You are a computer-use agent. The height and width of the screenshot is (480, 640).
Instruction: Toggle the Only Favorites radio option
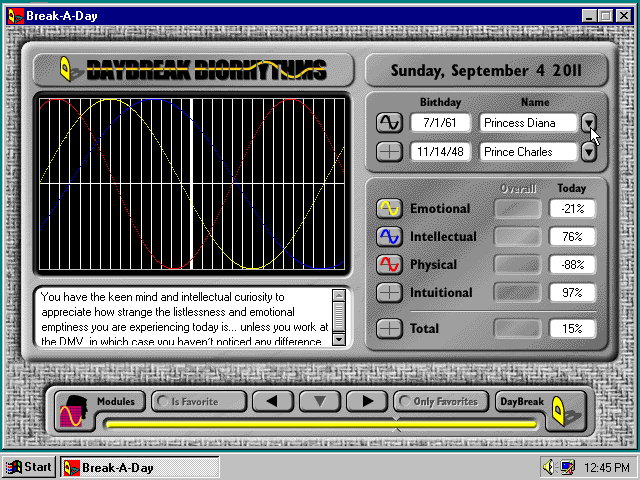click(441, 402)
